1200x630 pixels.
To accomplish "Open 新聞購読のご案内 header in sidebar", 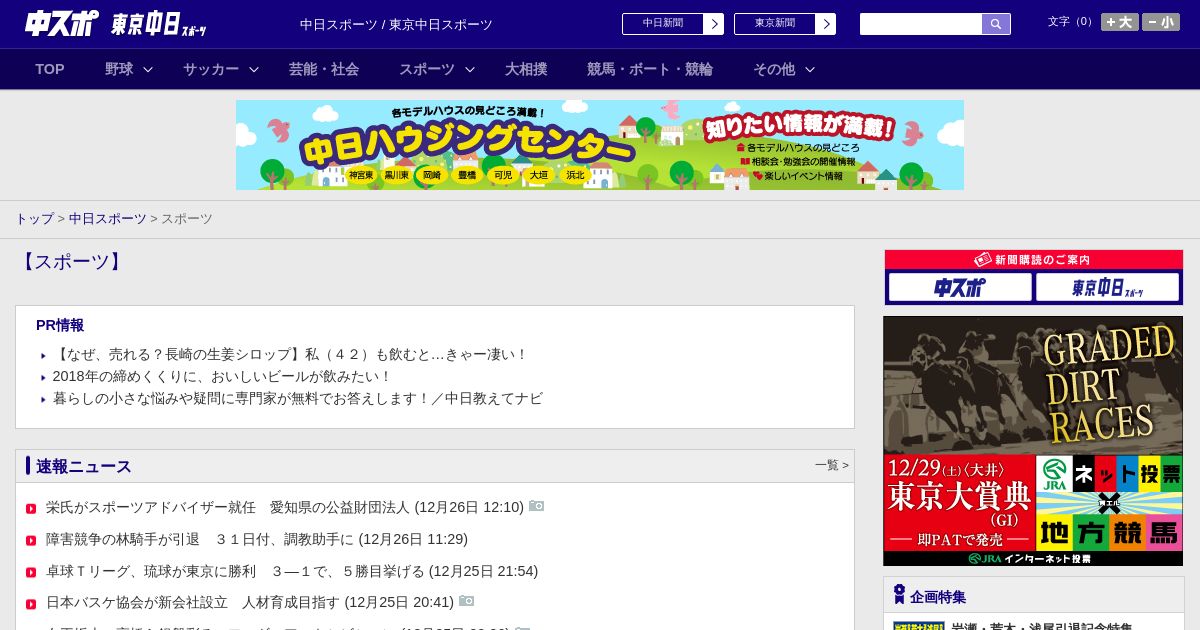I will (x=1033, y=260).
